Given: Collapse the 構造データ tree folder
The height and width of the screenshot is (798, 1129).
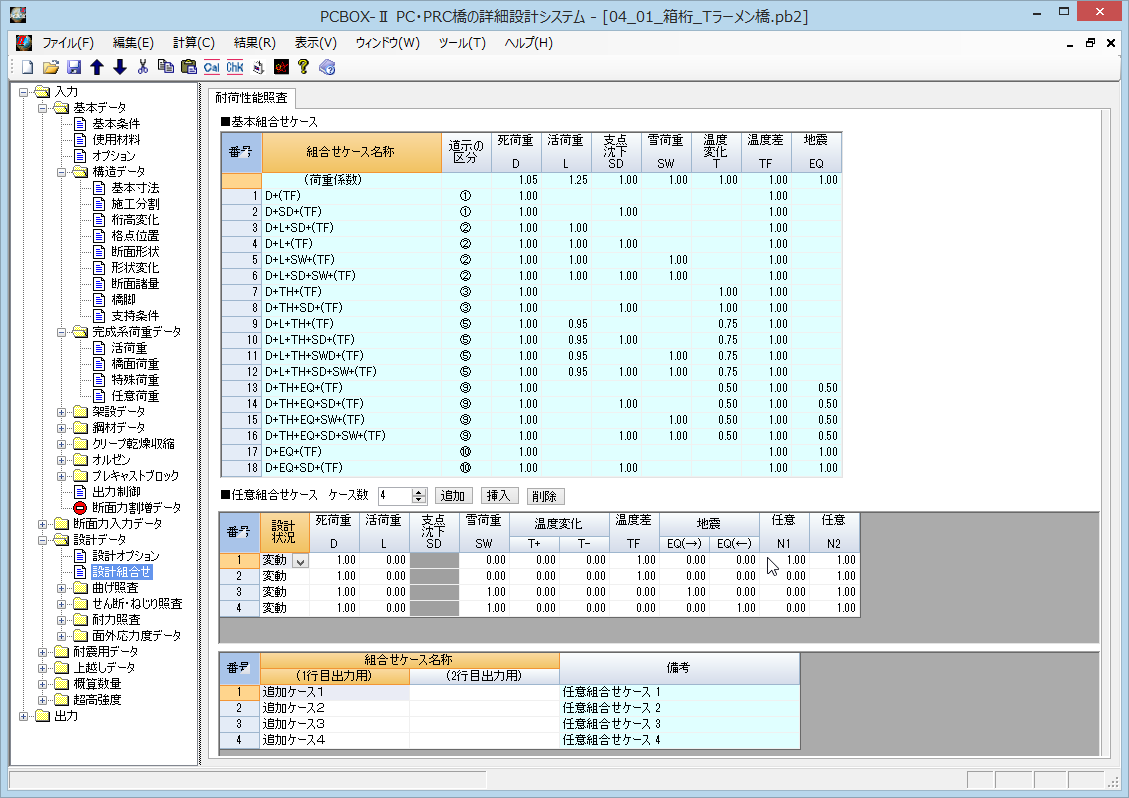Looking at the screenshot, I should (x=62, y=172).
